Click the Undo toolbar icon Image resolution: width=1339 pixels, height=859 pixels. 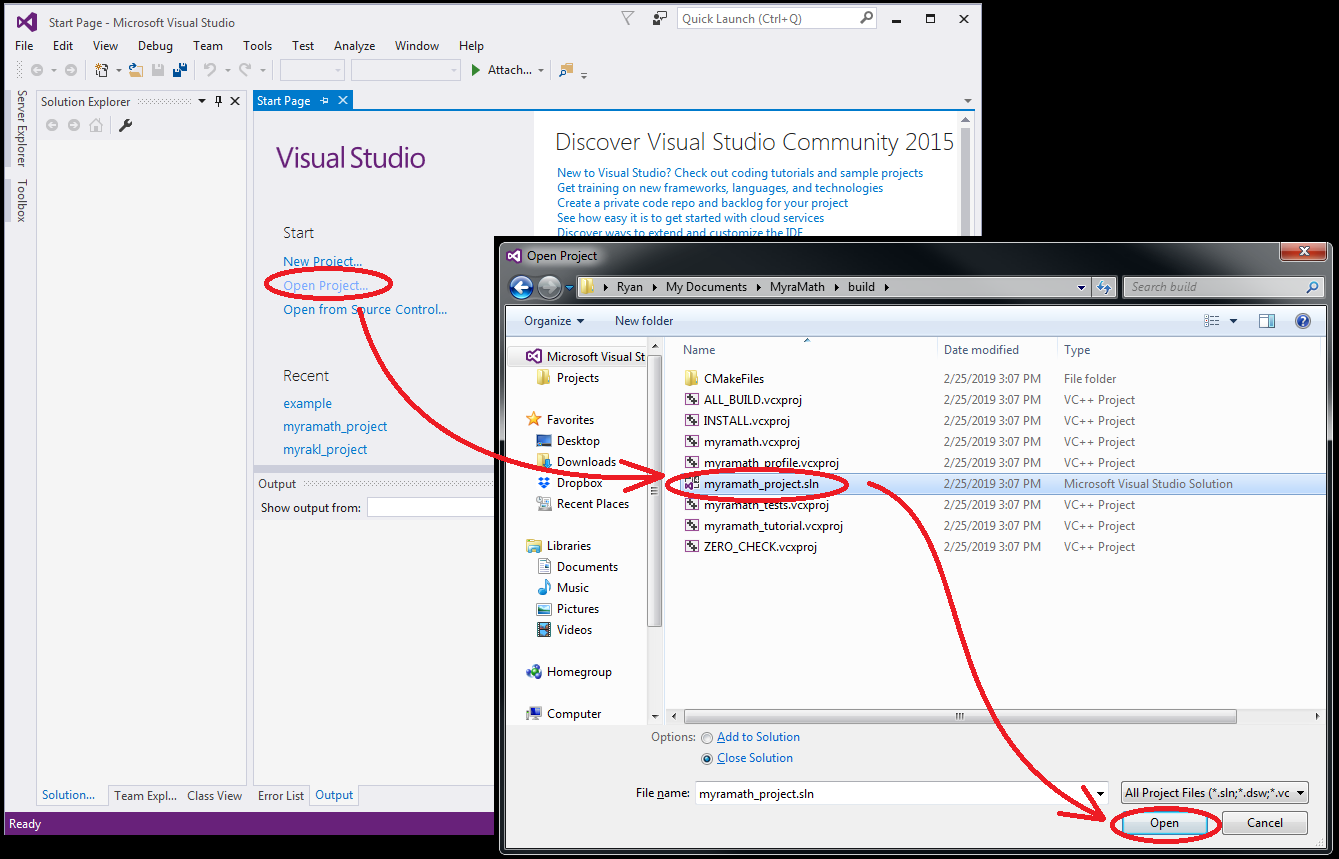(209, 70)
